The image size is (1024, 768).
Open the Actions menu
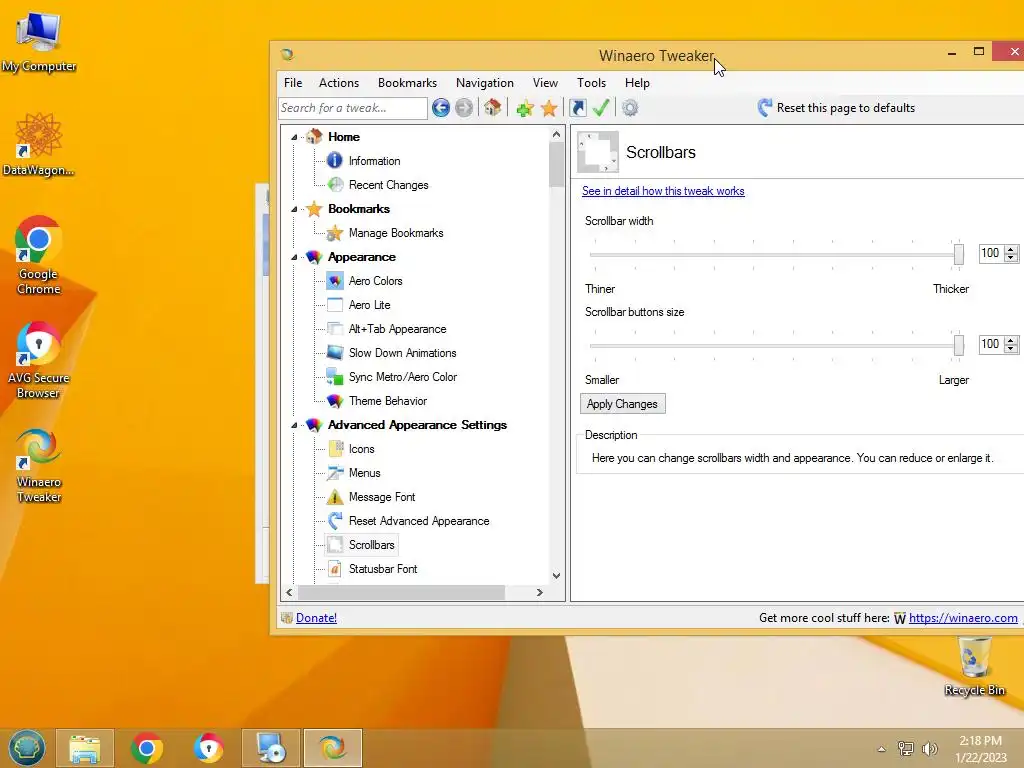tap(339, 83)
